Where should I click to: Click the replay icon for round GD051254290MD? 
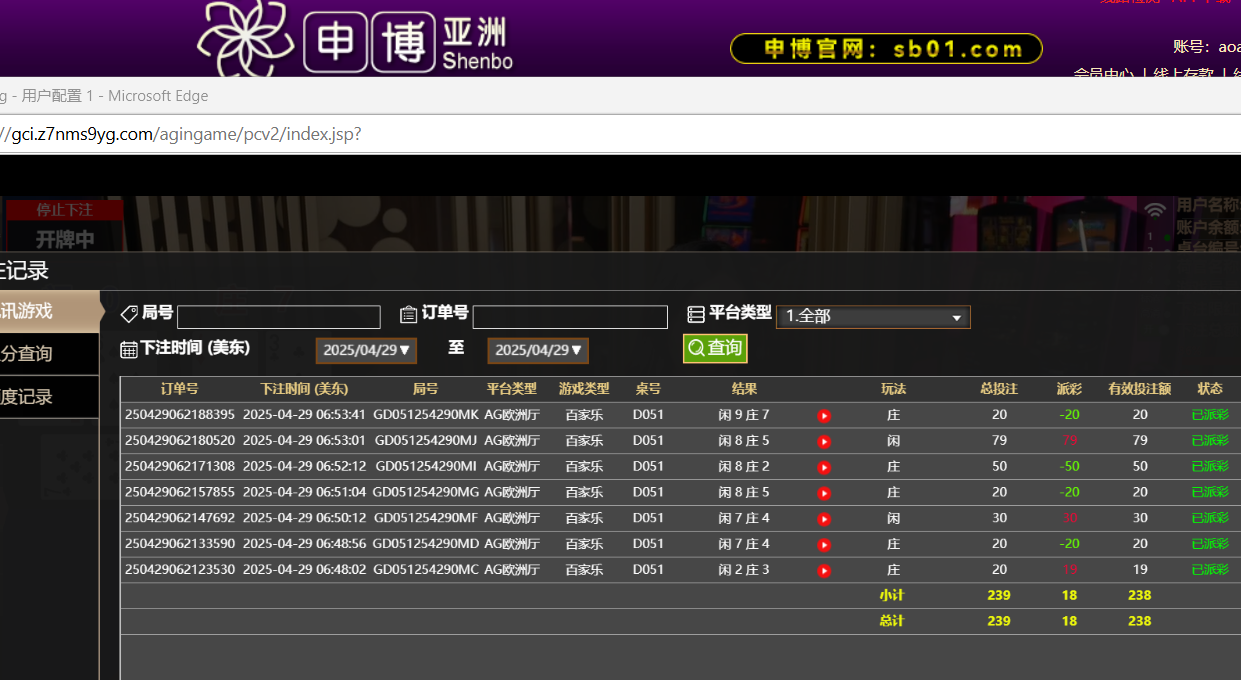[x=824, y=545]
